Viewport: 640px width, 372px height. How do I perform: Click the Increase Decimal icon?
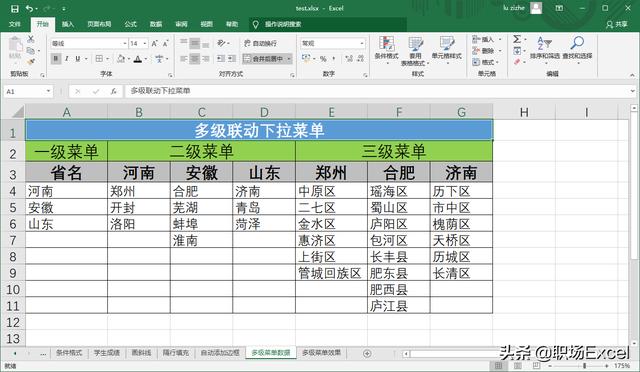point(349,59)
